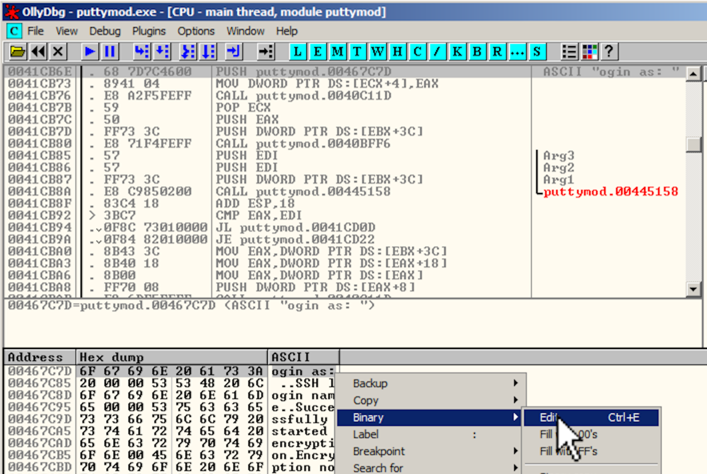Open Run trace with dots button
The width and height of the screenshot is (707, 474).
(x=517, y=51)
